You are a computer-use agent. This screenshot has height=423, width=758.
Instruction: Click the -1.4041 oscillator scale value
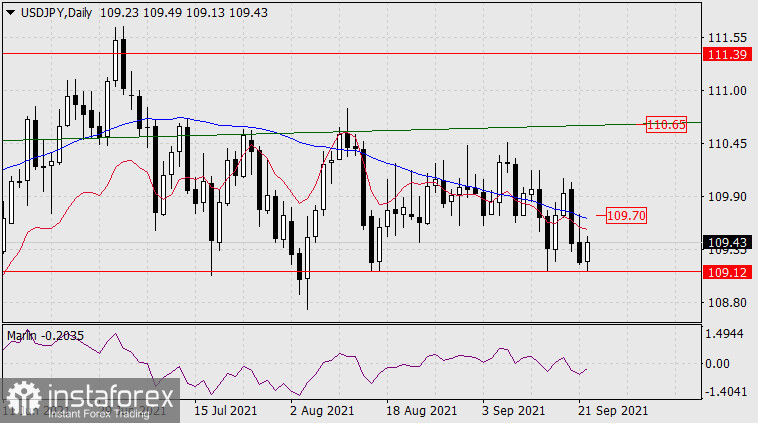pyautogui.click(x=726, y=394)
